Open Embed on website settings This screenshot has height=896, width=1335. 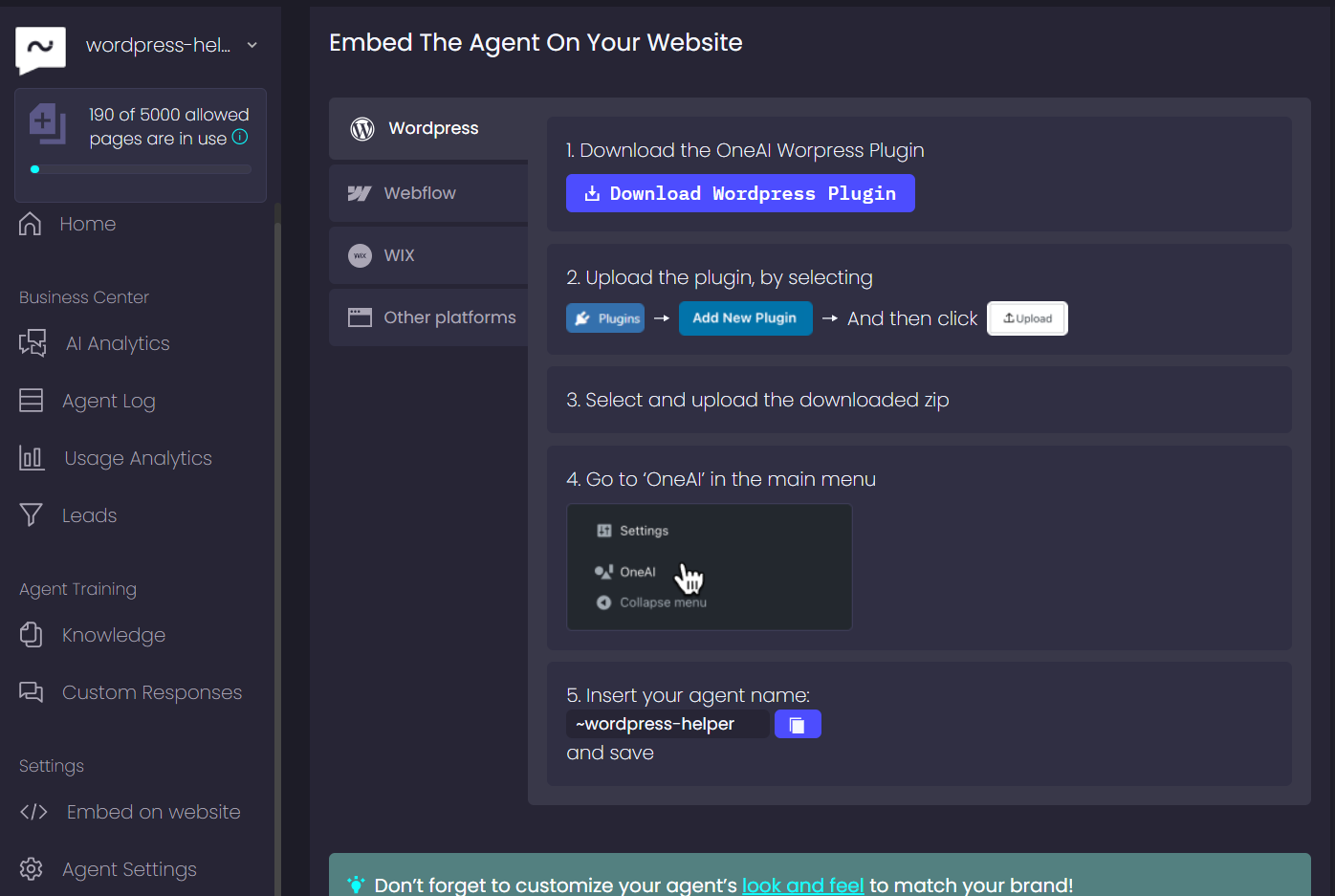(x=154, y=812)
